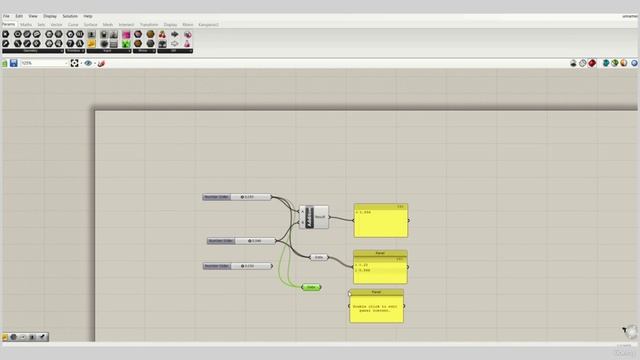Viewport: 640px width, 360px height.
Task: Select the yellow Panel icon in Input group
Action: tap(91, 44)
